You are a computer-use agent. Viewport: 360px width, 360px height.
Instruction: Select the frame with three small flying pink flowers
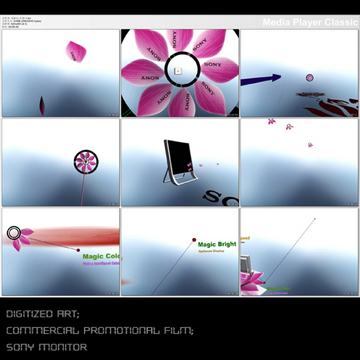click(x=299, y=162)
